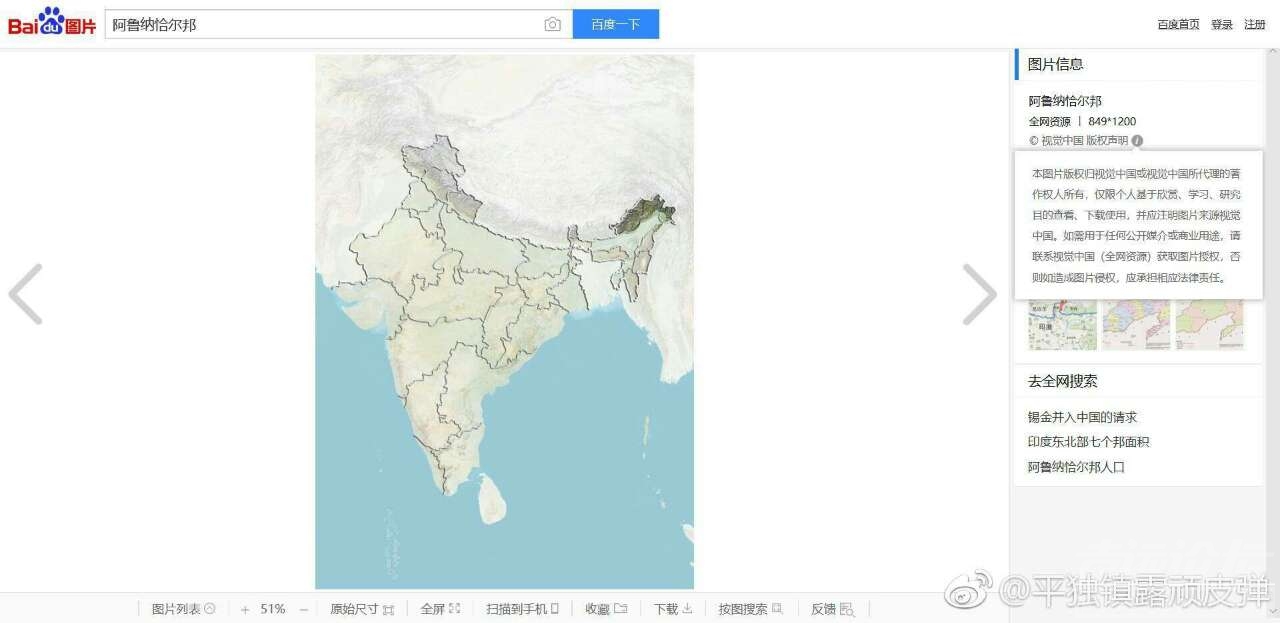The width and height of the screenshot is (1280, 623).
Task: Download image via 下载 button
Action: tap(673, 609)
